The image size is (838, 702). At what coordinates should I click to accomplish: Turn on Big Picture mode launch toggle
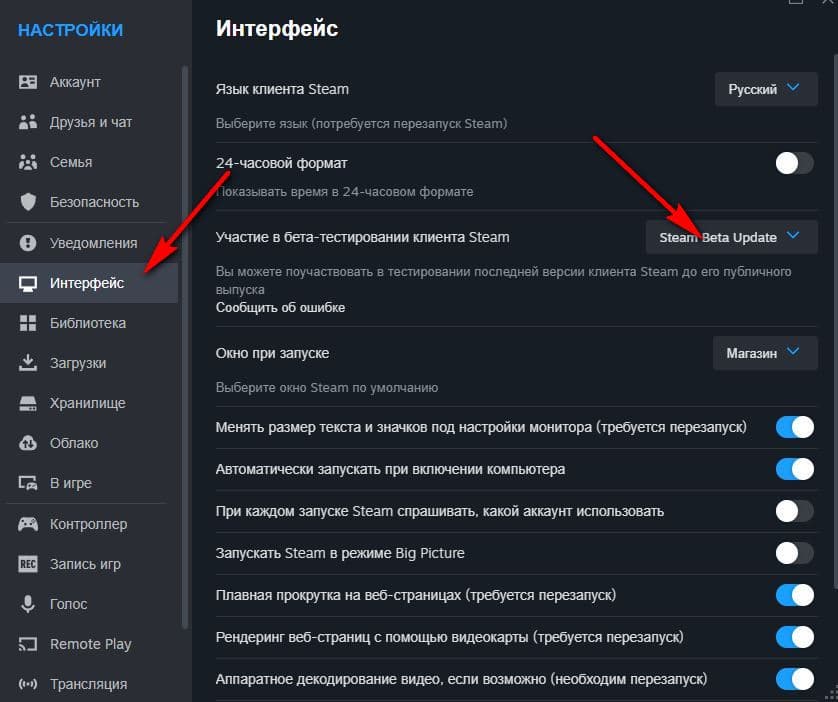tap(795, 553)
